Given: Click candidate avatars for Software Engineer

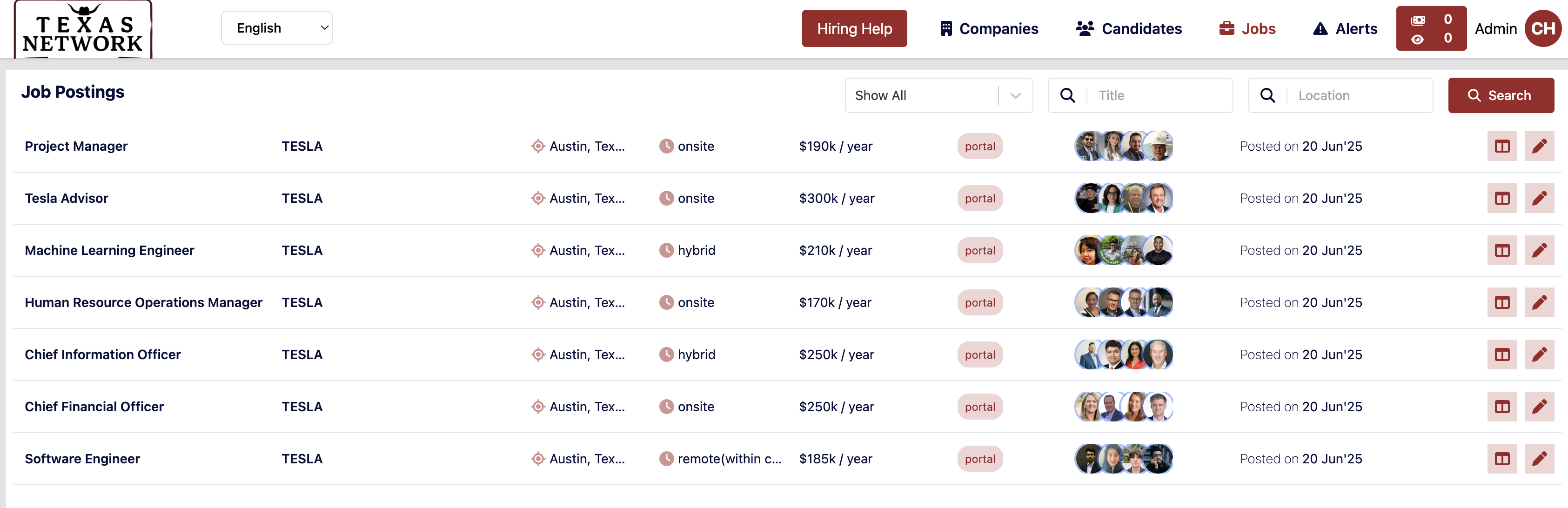Looking at the screenshot, I should tap(1124, 459).
